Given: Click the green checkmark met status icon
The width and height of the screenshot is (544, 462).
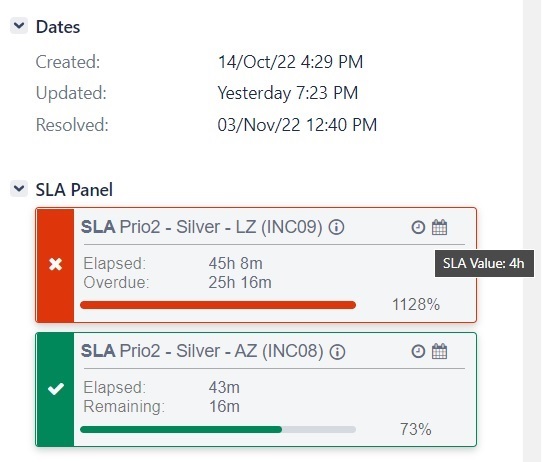Looking at the screenshot, I should (x=56, y=388).
